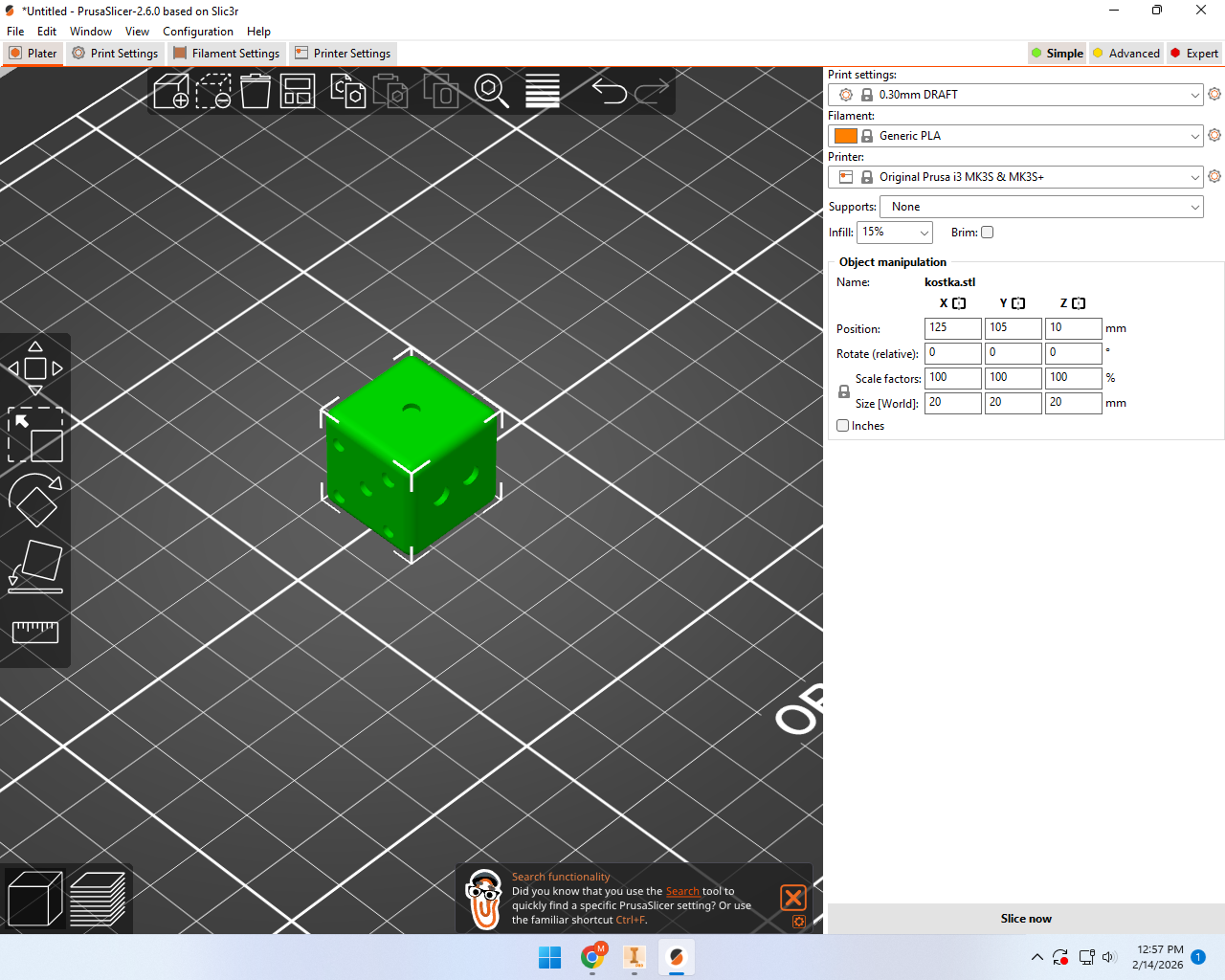Open Infill 15% dropdown
The height and width of the screenshot is (980, 1225).
(x=894, y=233)
